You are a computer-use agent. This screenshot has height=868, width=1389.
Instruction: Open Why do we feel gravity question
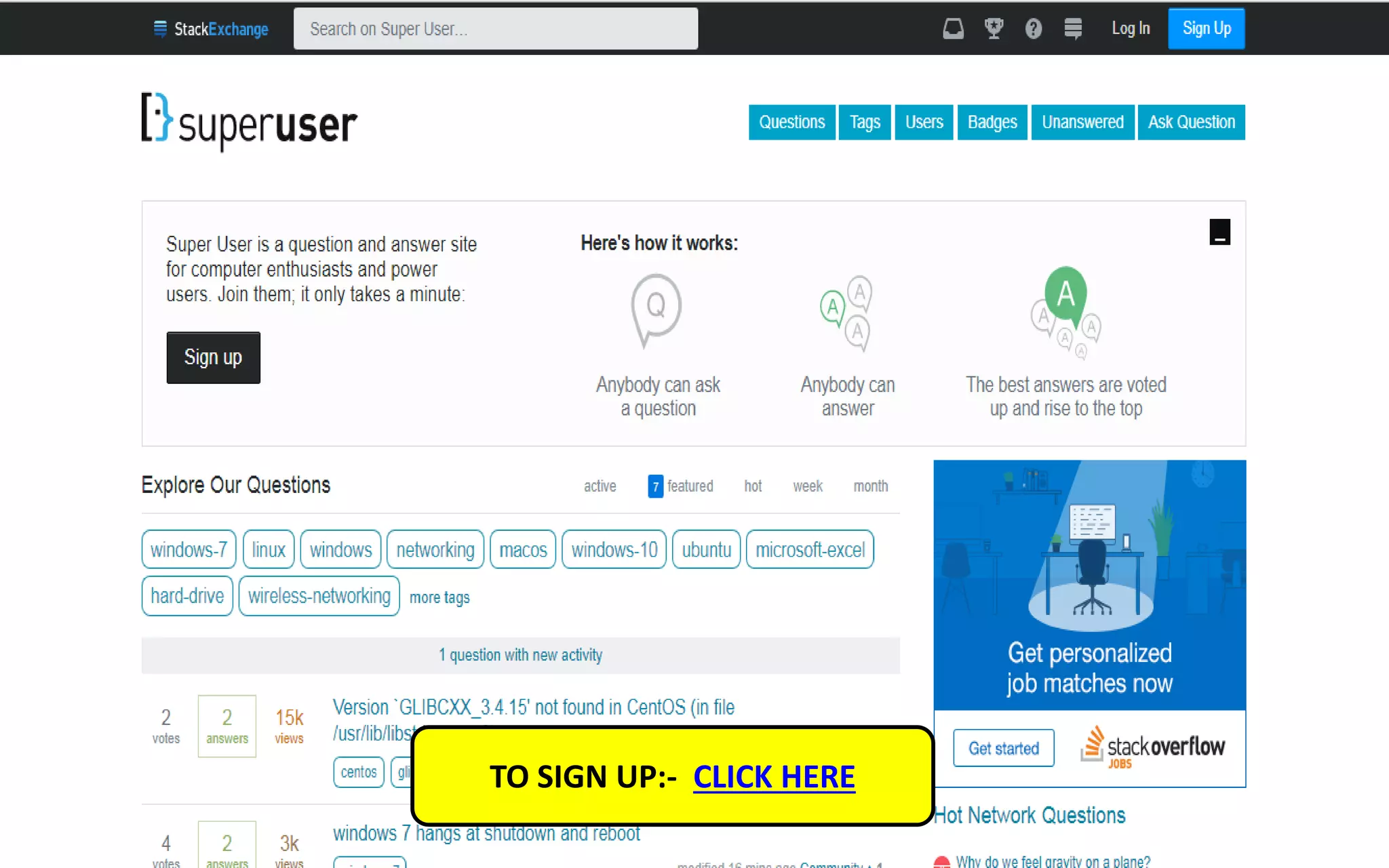pyautogui.click(x=1053, y=861)
